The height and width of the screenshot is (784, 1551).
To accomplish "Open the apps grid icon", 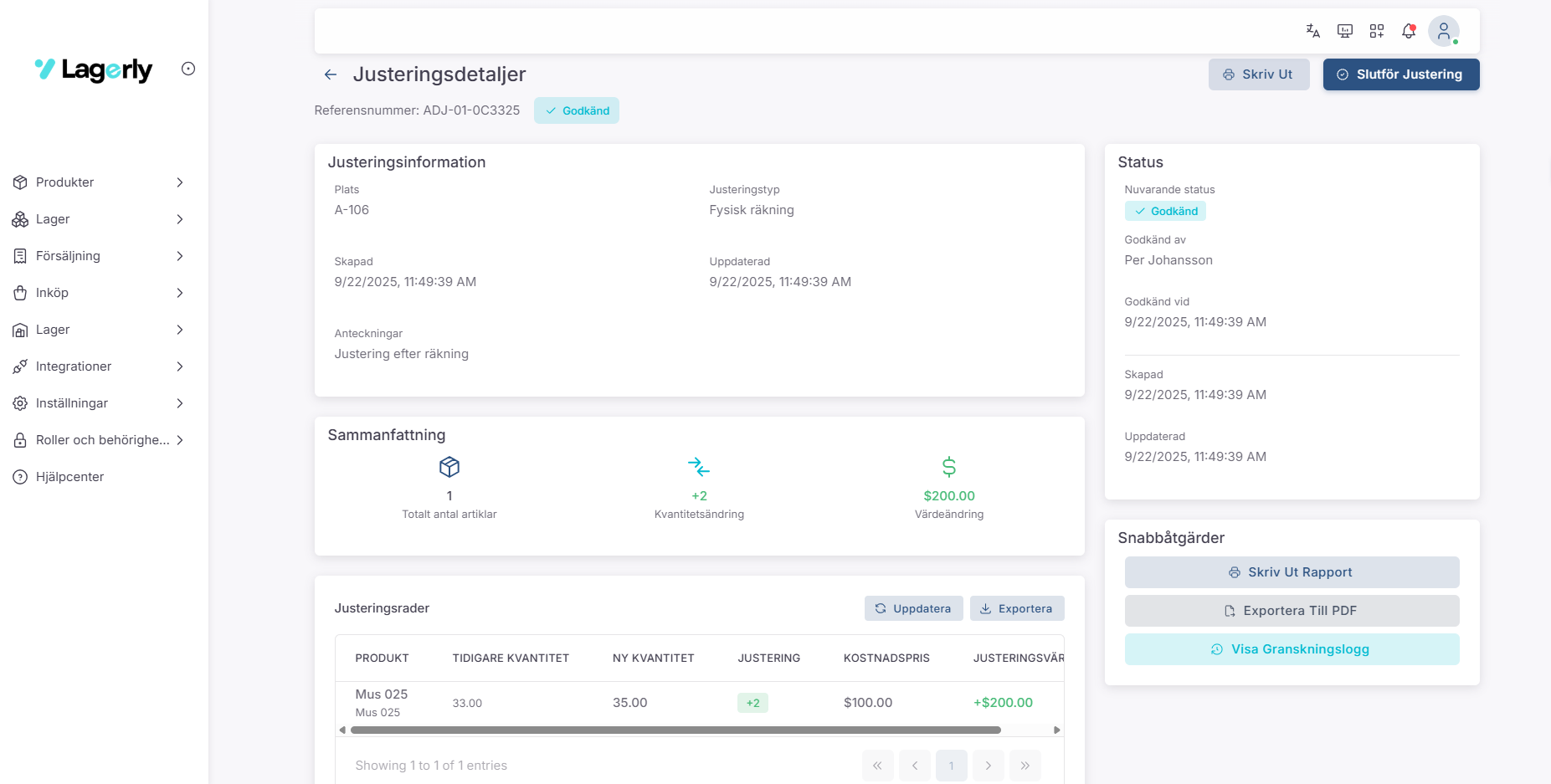I will [x=1377, y=31].
